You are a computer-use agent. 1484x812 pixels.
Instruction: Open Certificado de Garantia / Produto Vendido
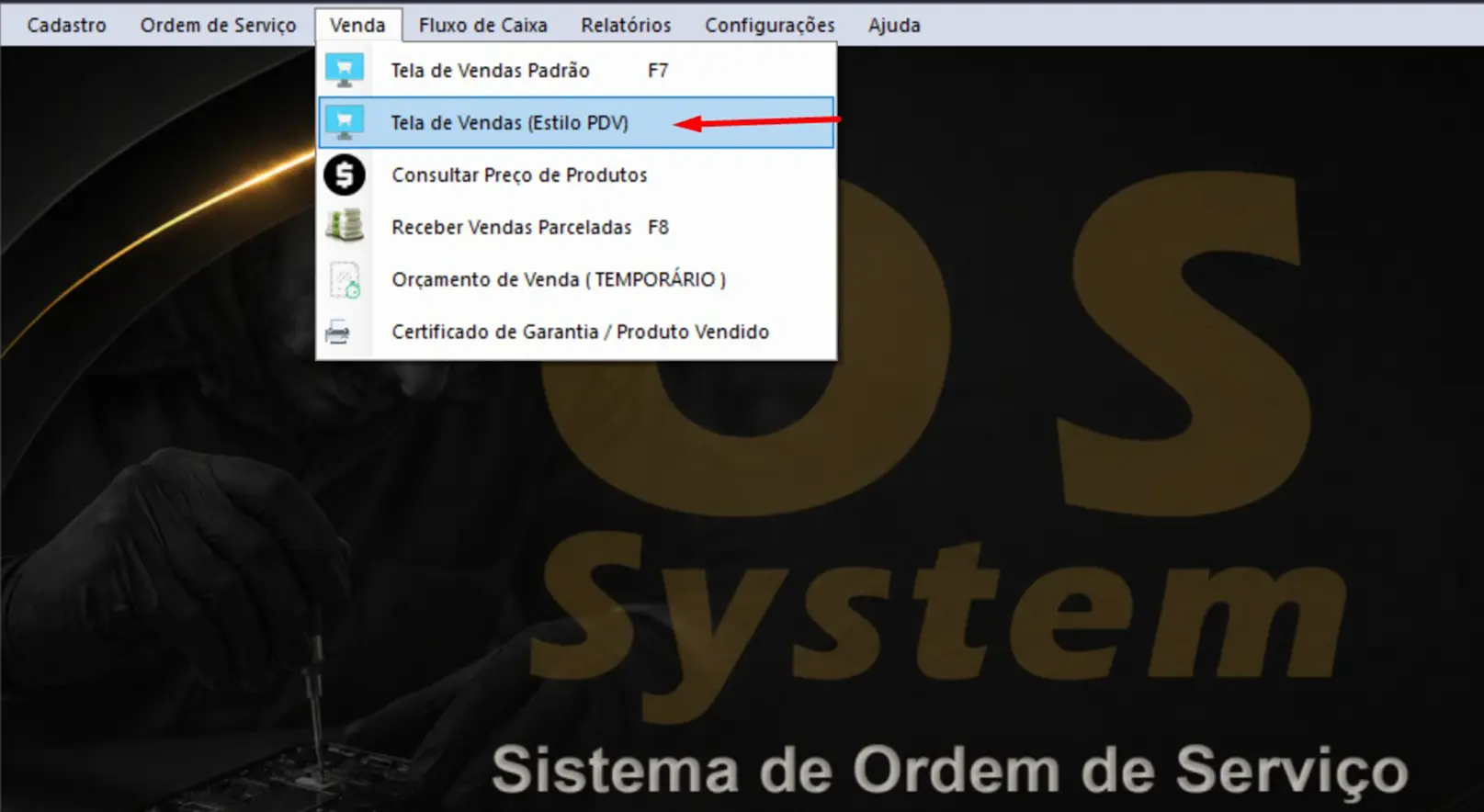(576, 332)
